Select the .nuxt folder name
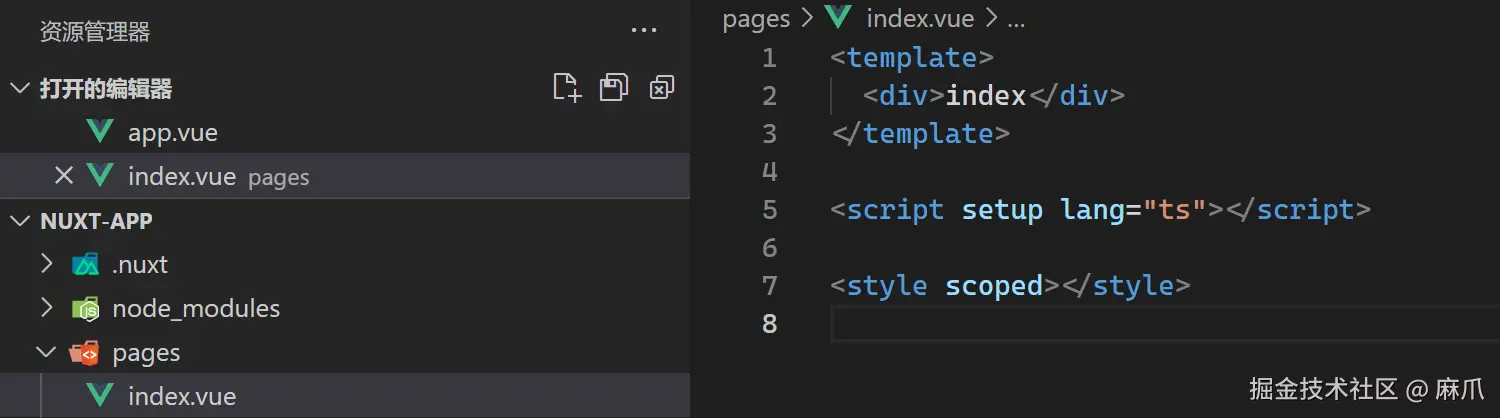 [x=140, y=265]
